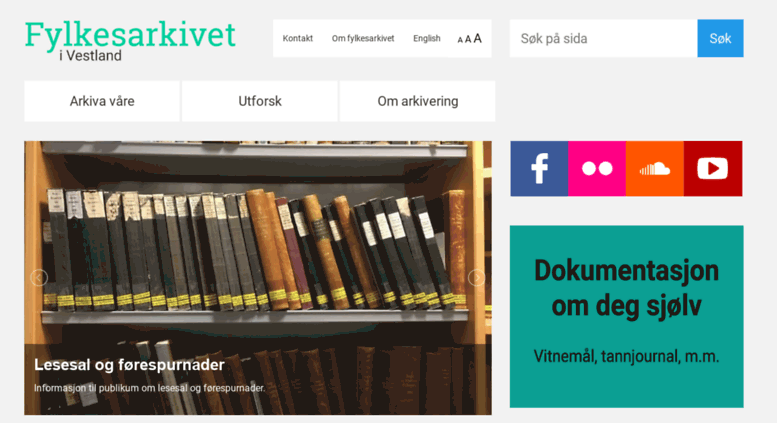The width and height of the screenshot is (777, 423).
Task: Show next slide with right carousel arrow
Action: (476, 278)
